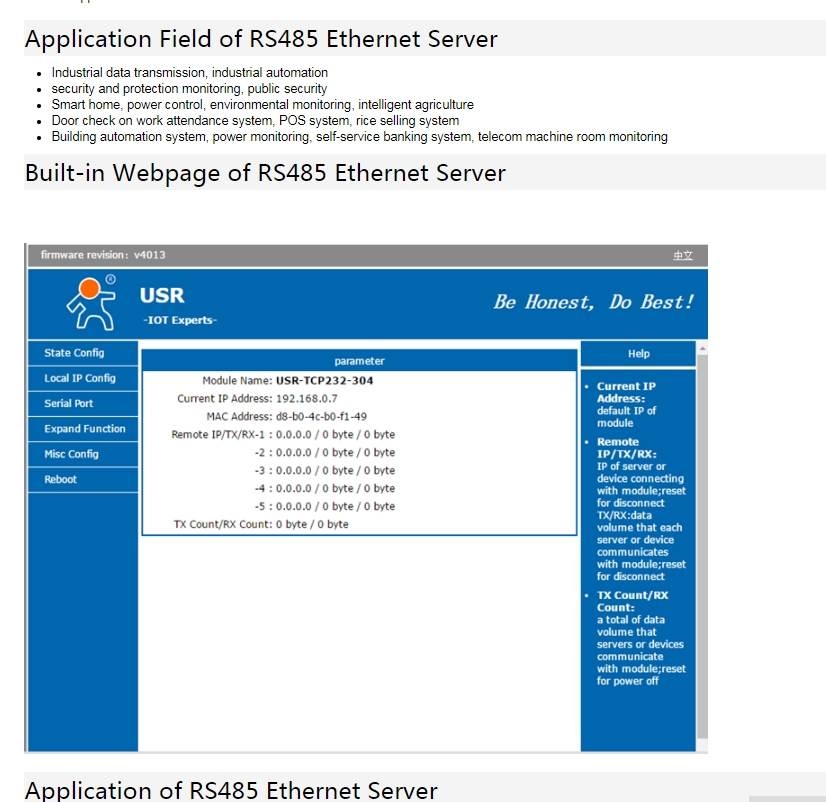Screen dimensions: 826x802
Task: Click the parameter table header
Action: tap(360, 361)
